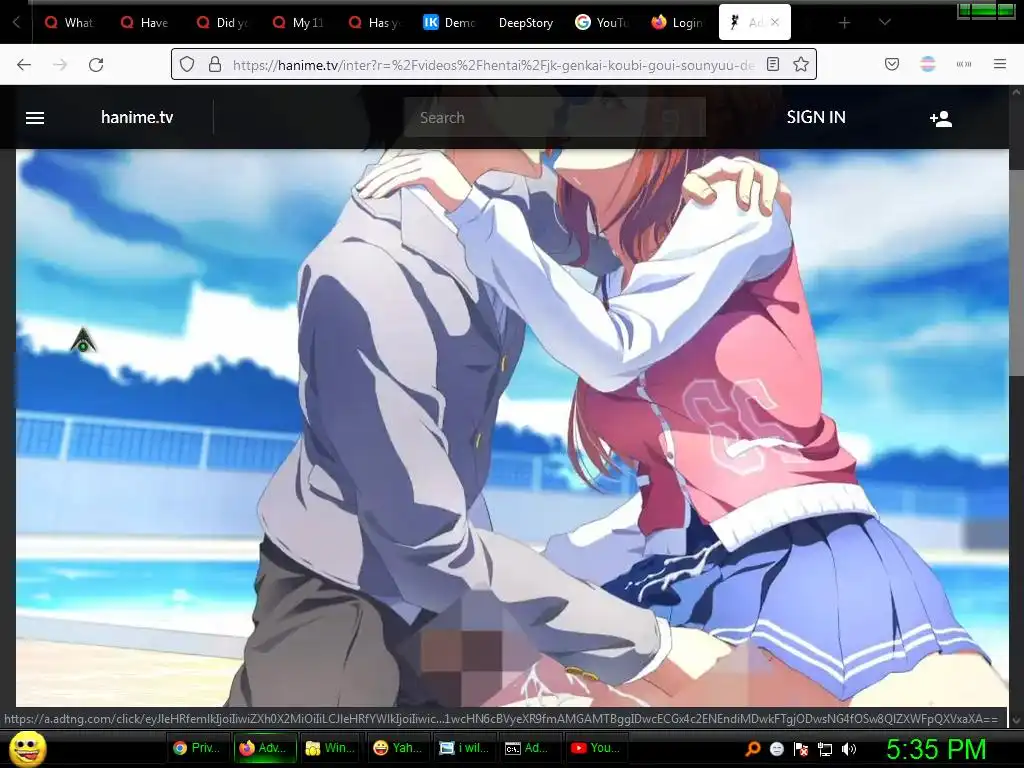This screenshot has height=768, width=1024.
Task: Open the striped profile avatar icon
Action: (927, 64)
